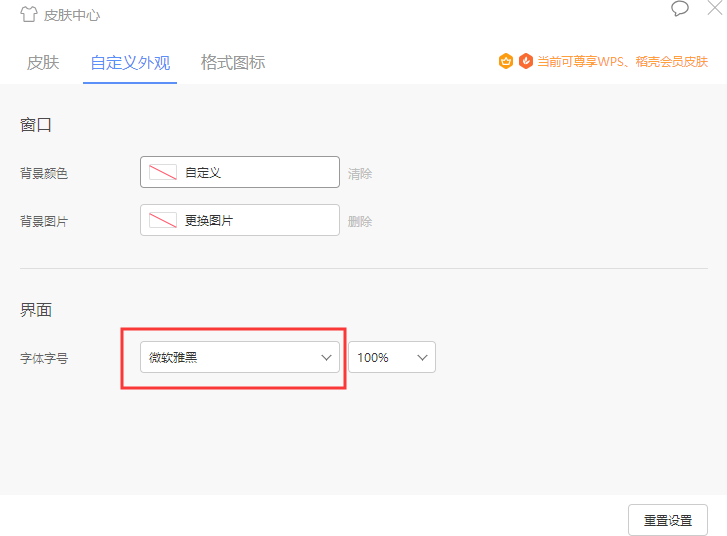Click 删除 to delete background image
Screen dimensions: 727x536
click(x=360, y=222)
